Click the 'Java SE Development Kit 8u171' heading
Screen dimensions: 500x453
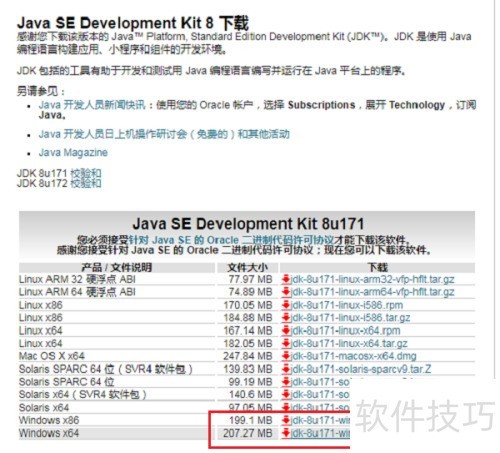[248, 224]
